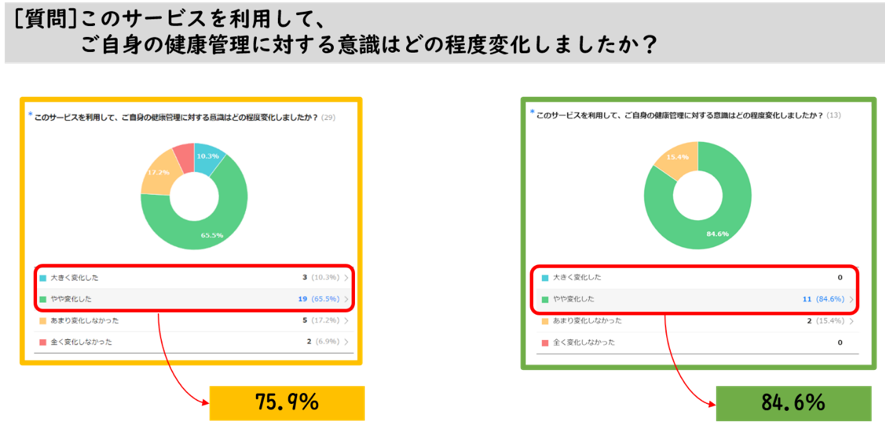The image size is (885, 429).
Task: Expand the chevron beside 11 (84.6%) row
Action: click(x=851, y=299)
